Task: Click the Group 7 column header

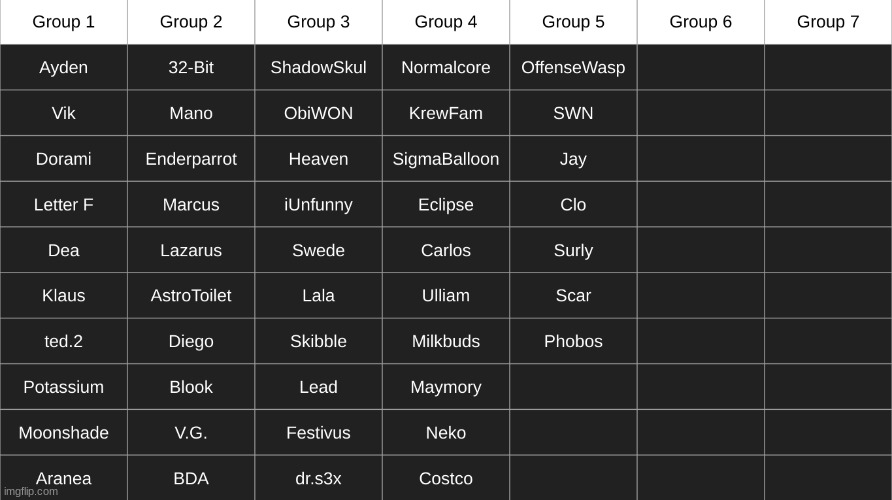Action: click(828, 22)
